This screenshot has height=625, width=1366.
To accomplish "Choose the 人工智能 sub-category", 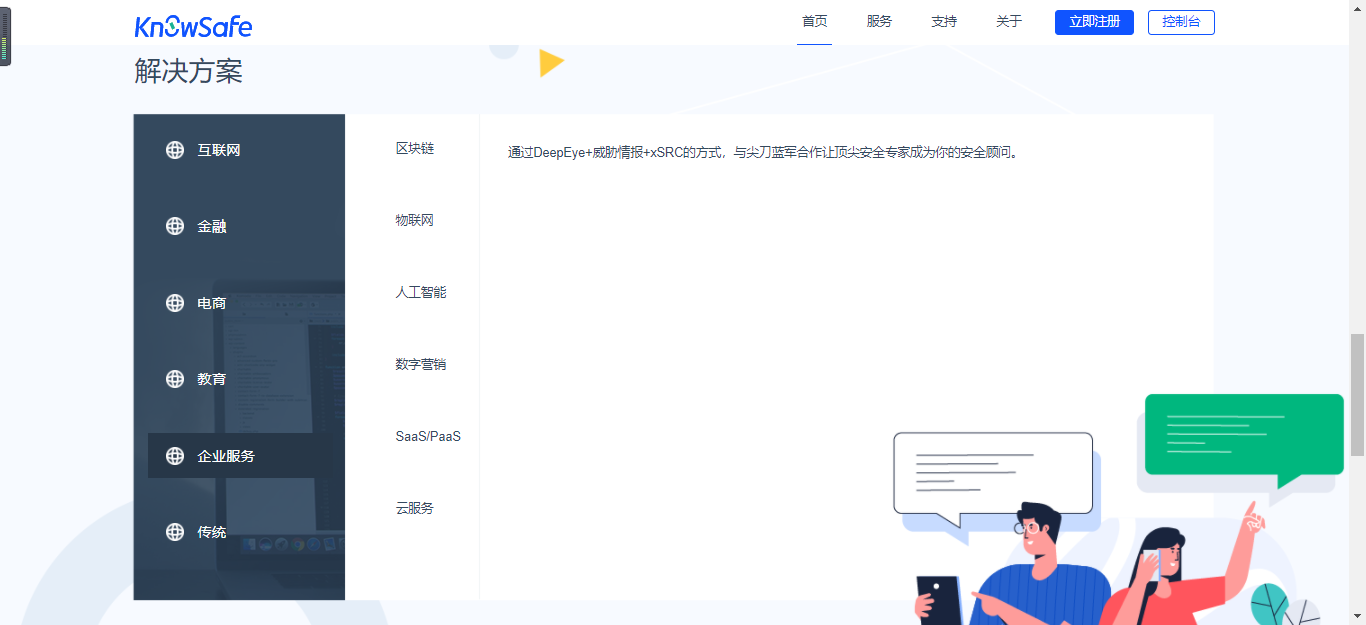I will click(x=421, y=292).
